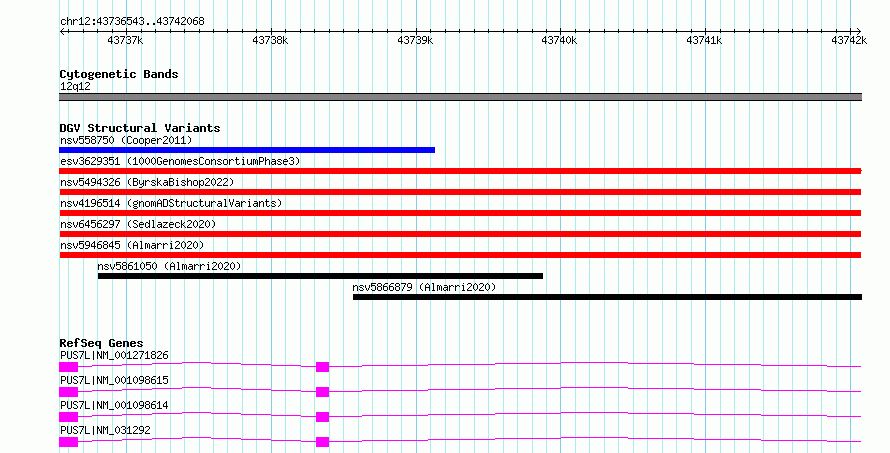Image resolution: width=890 pixels, height=453 pixels.
Task: Select the 12q12 band label
Action: pos(75,86)
